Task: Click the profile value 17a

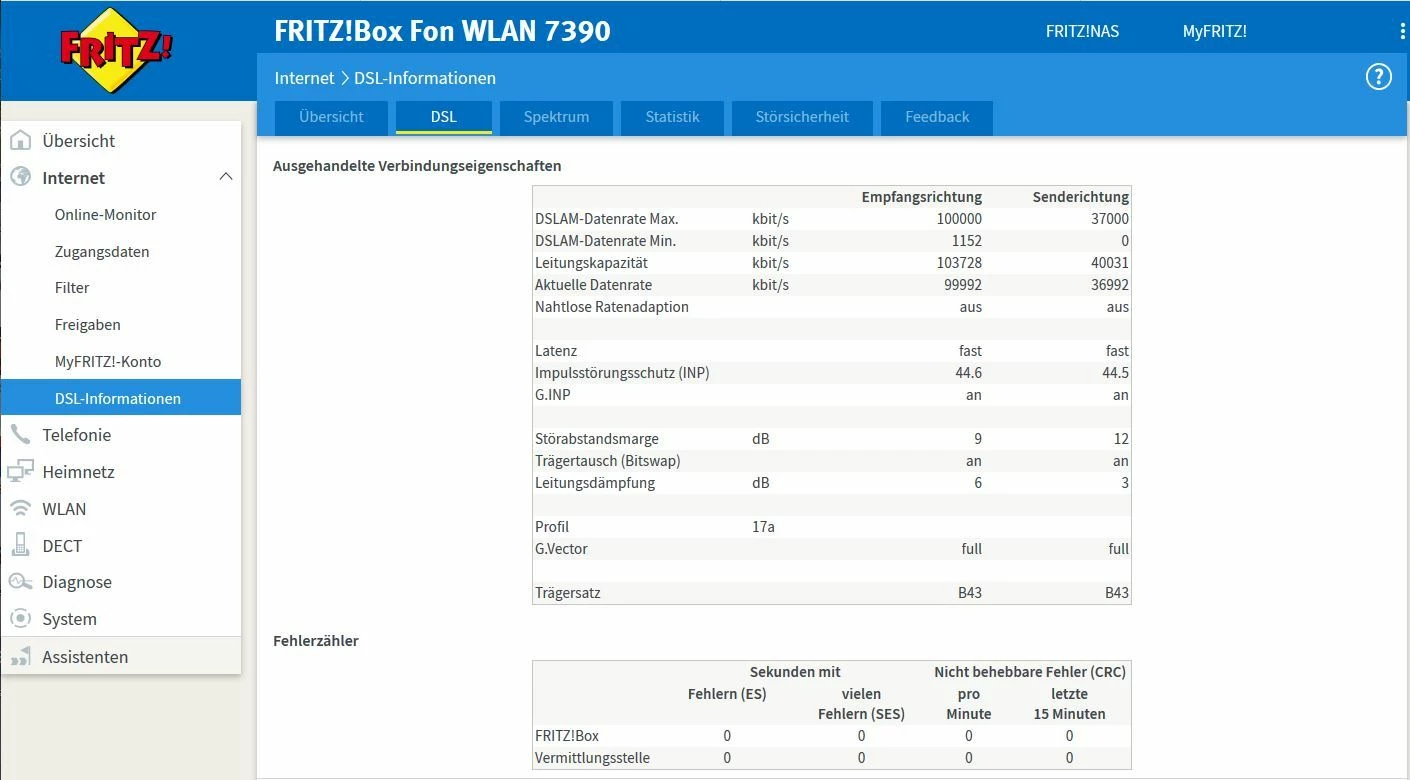Action: point(763,527)
